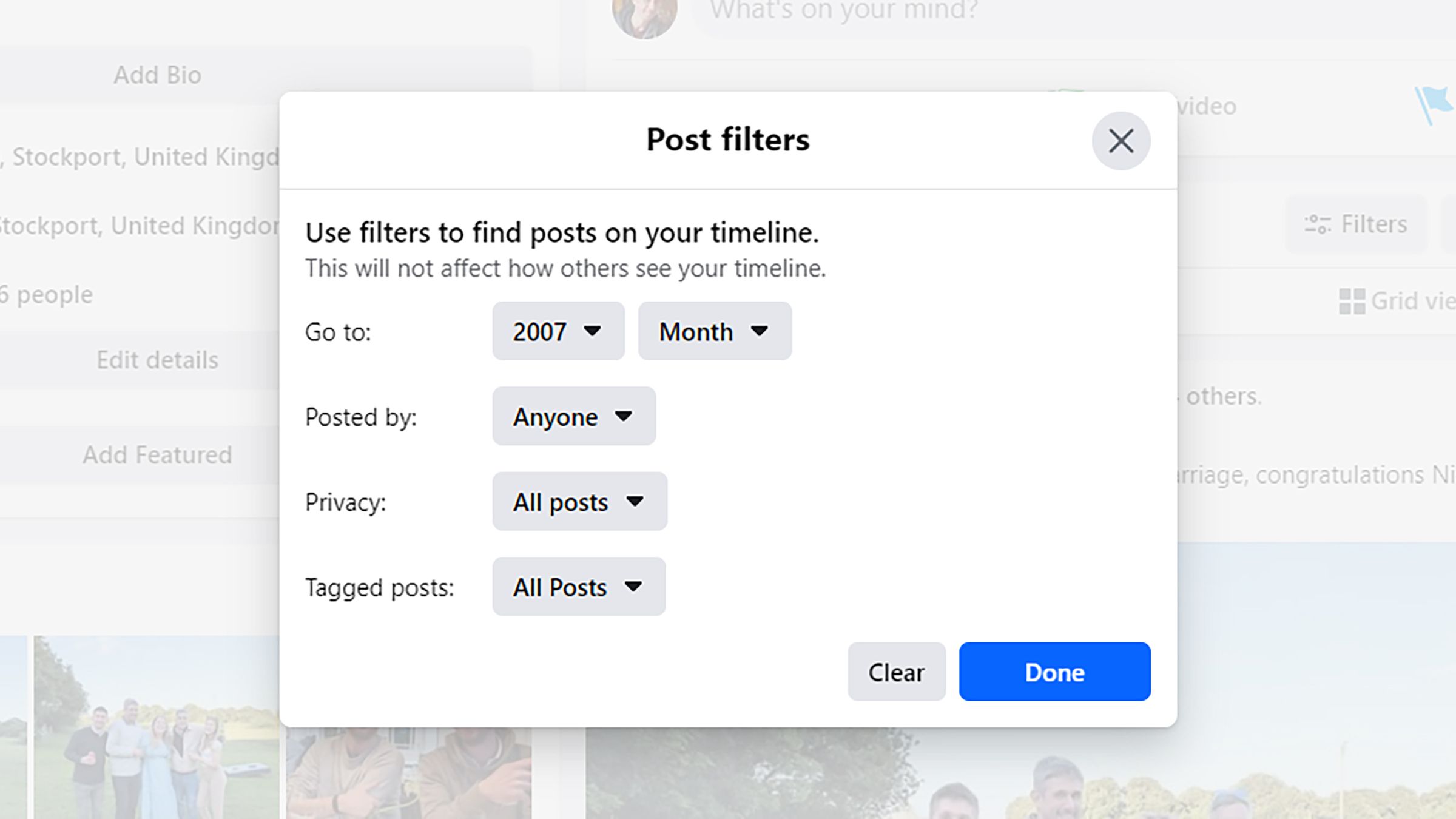The width and height of the screenshot is (1456, 819).
Task: Click the Clear button to reset filters
Action: pos(896,671)
